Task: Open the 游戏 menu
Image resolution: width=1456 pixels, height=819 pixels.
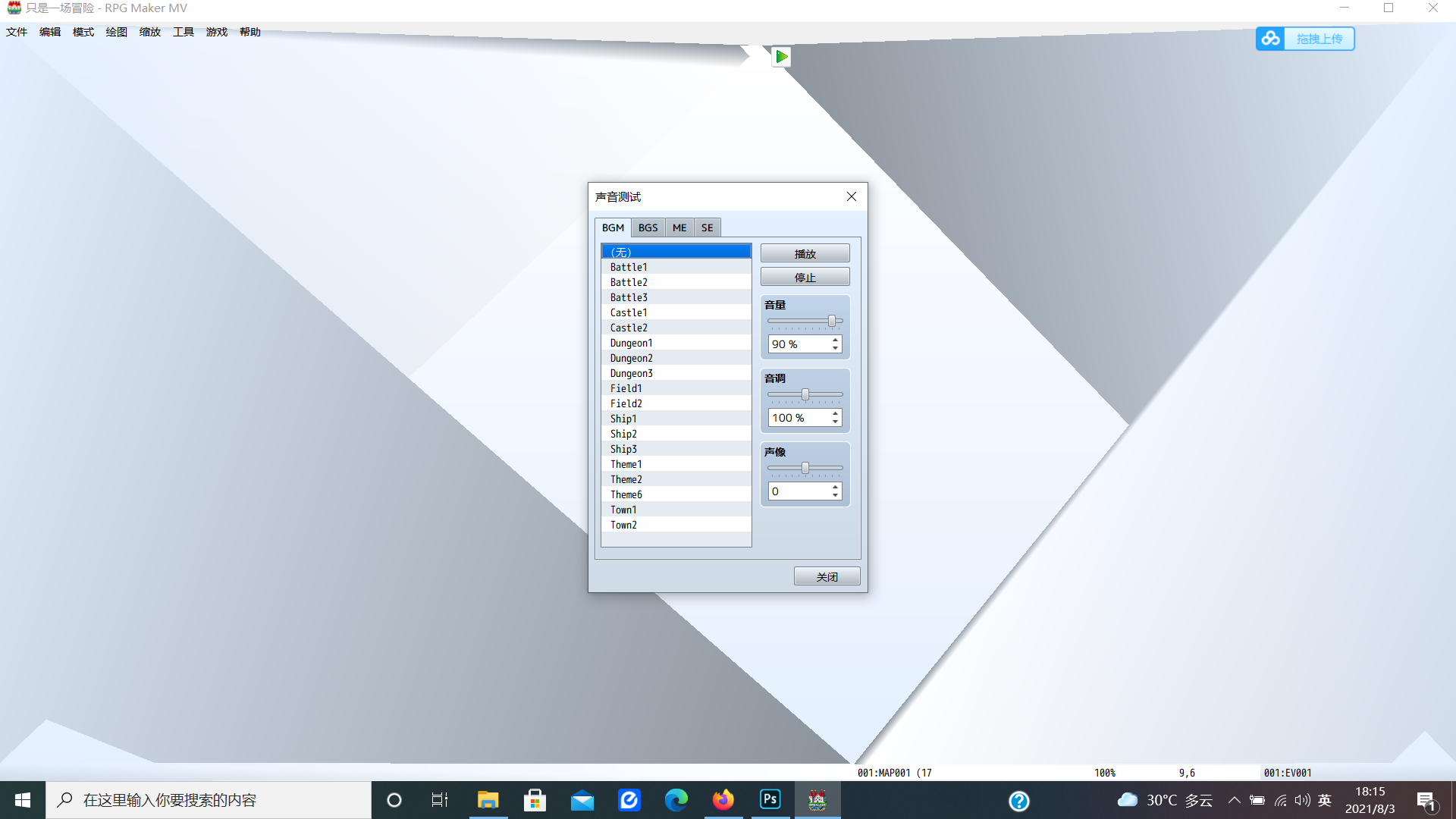Action: [x=217, y=32]
